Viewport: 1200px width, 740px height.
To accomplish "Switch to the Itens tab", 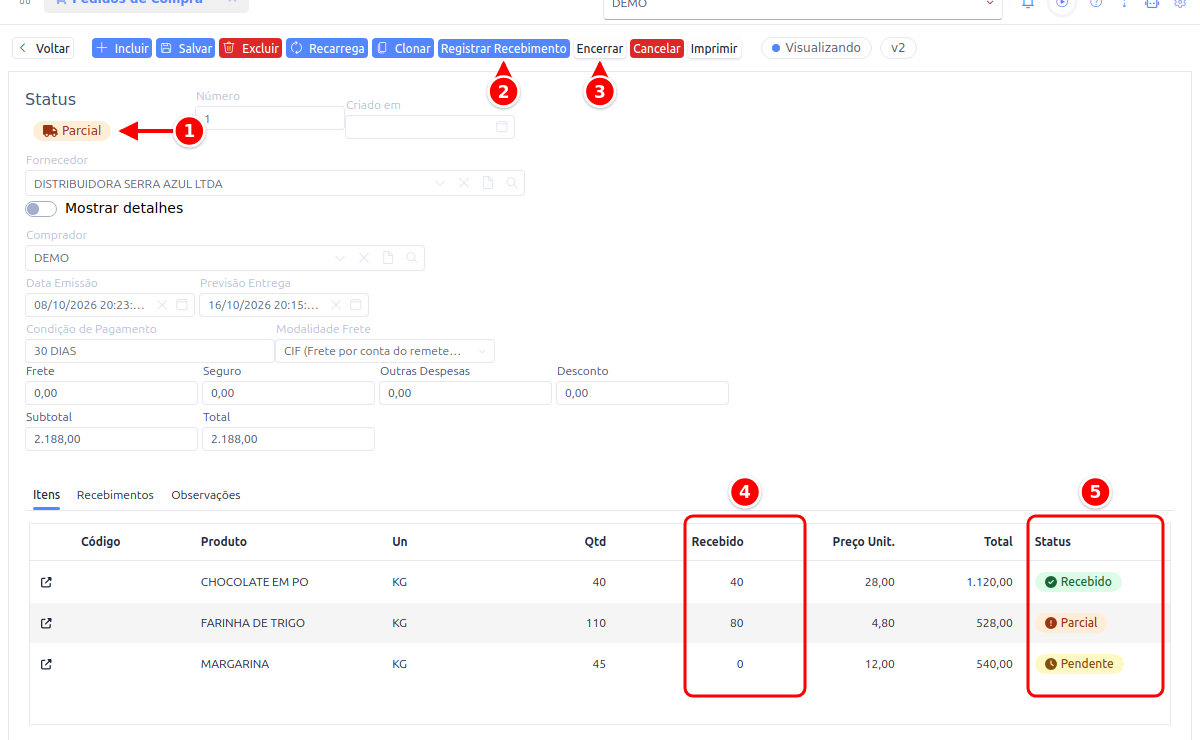I will (47, 495).
